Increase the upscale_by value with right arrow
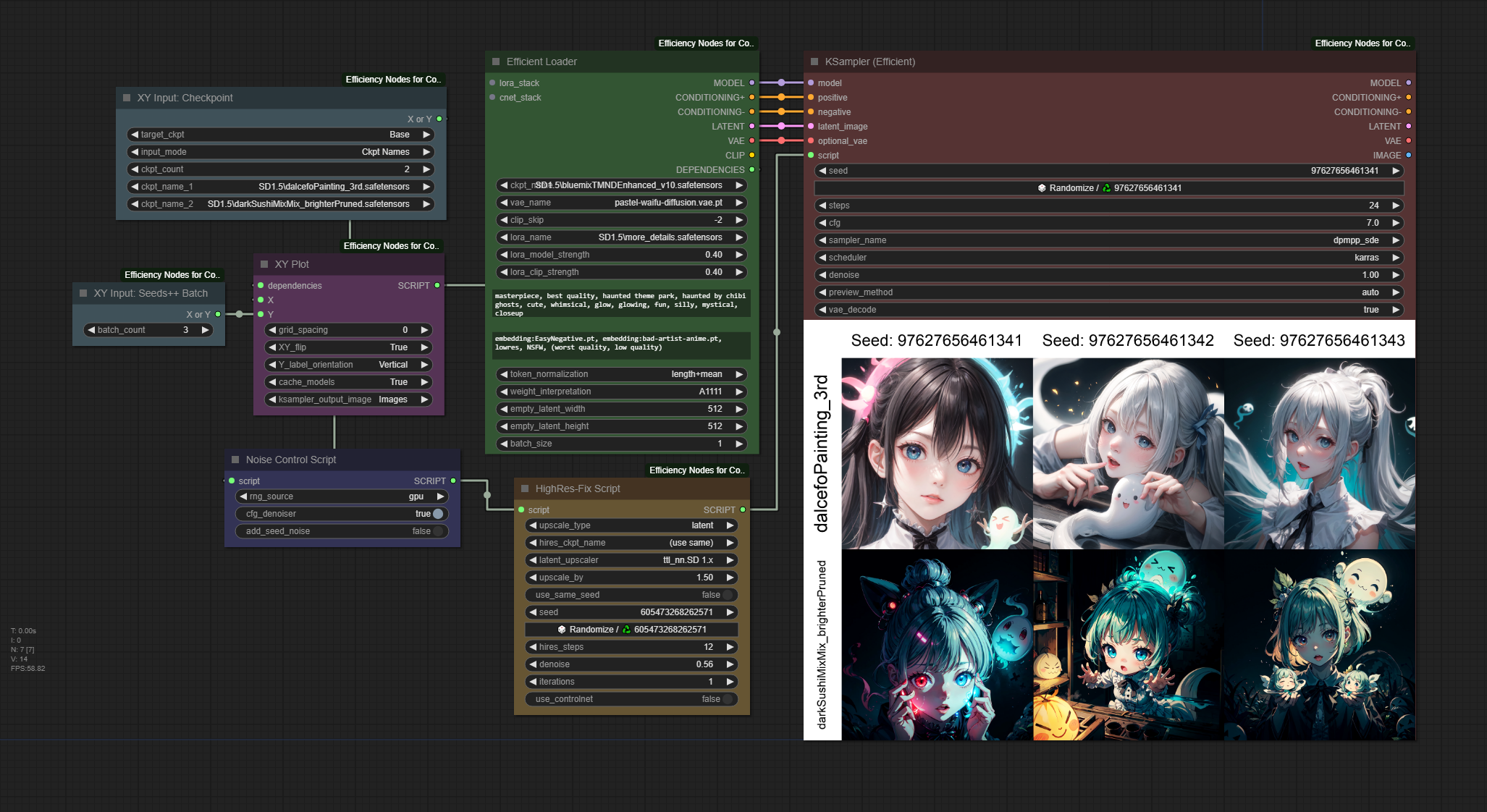Screen dimensions: 1487x812 point(730,578)
